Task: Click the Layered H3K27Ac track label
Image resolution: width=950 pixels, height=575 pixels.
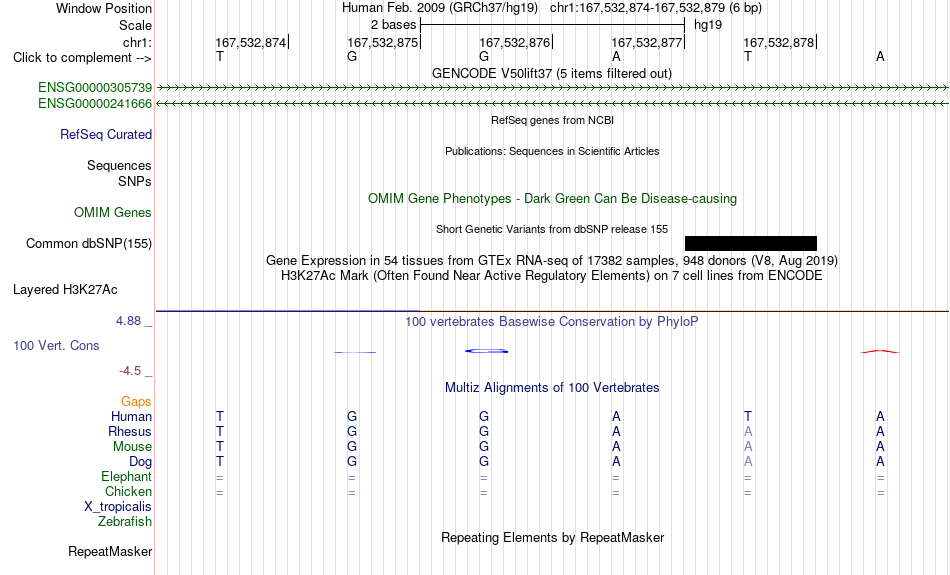Action: click(65, 290)
